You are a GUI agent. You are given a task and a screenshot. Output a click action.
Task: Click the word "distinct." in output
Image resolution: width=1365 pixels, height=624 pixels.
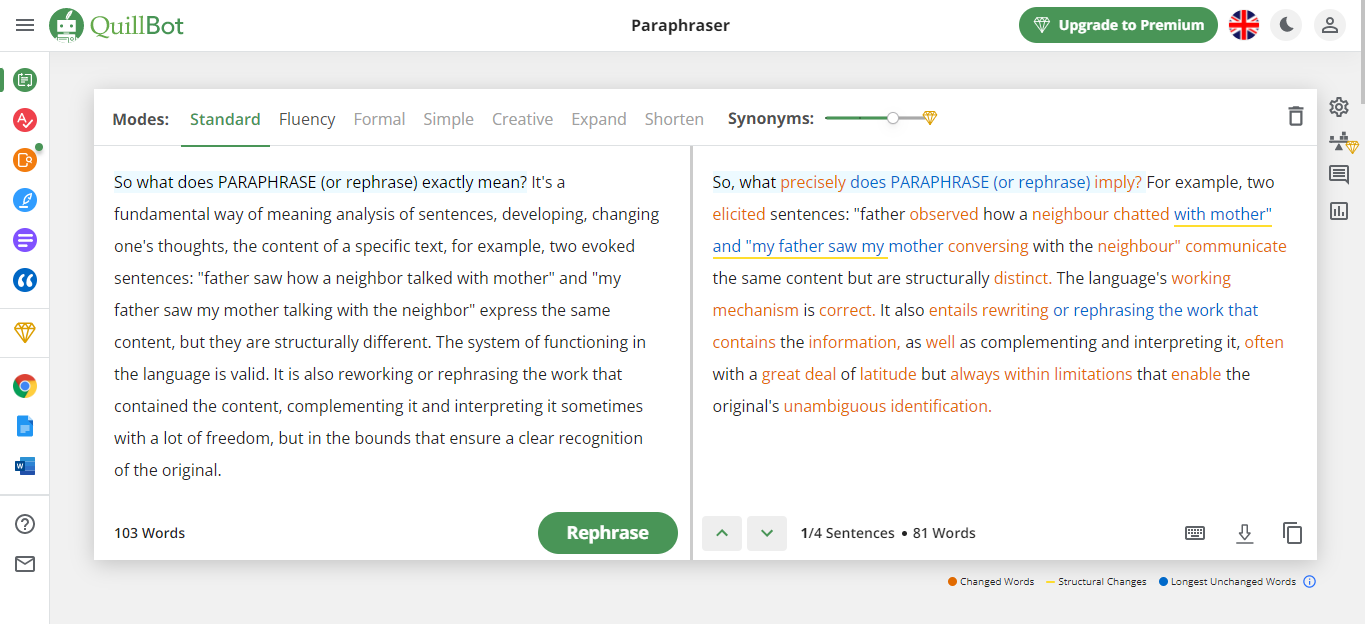pos(1022,278)
